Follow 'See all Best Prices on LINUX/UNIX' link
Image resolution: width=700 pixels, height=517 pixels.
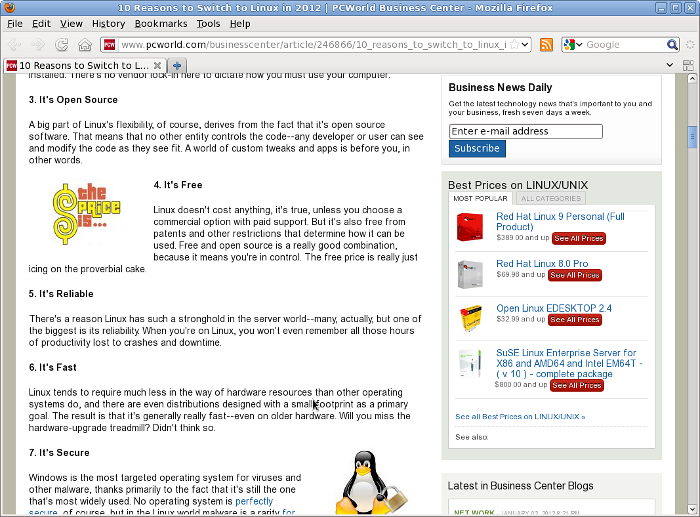[x=520, y=417]
